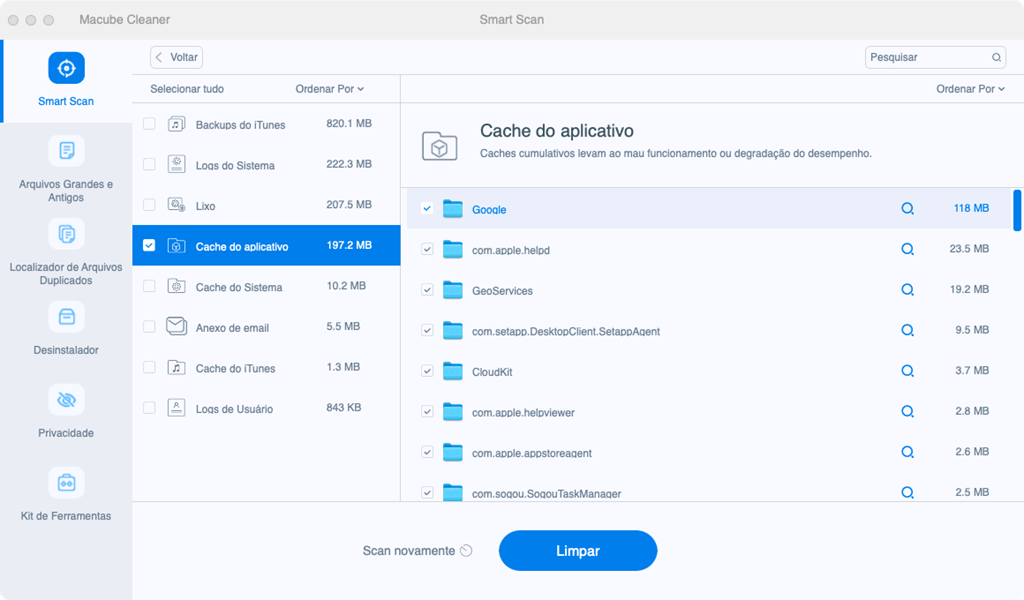
Task: Reveal GeoServices with magnifier icon
Action: (x=907, y=289)
